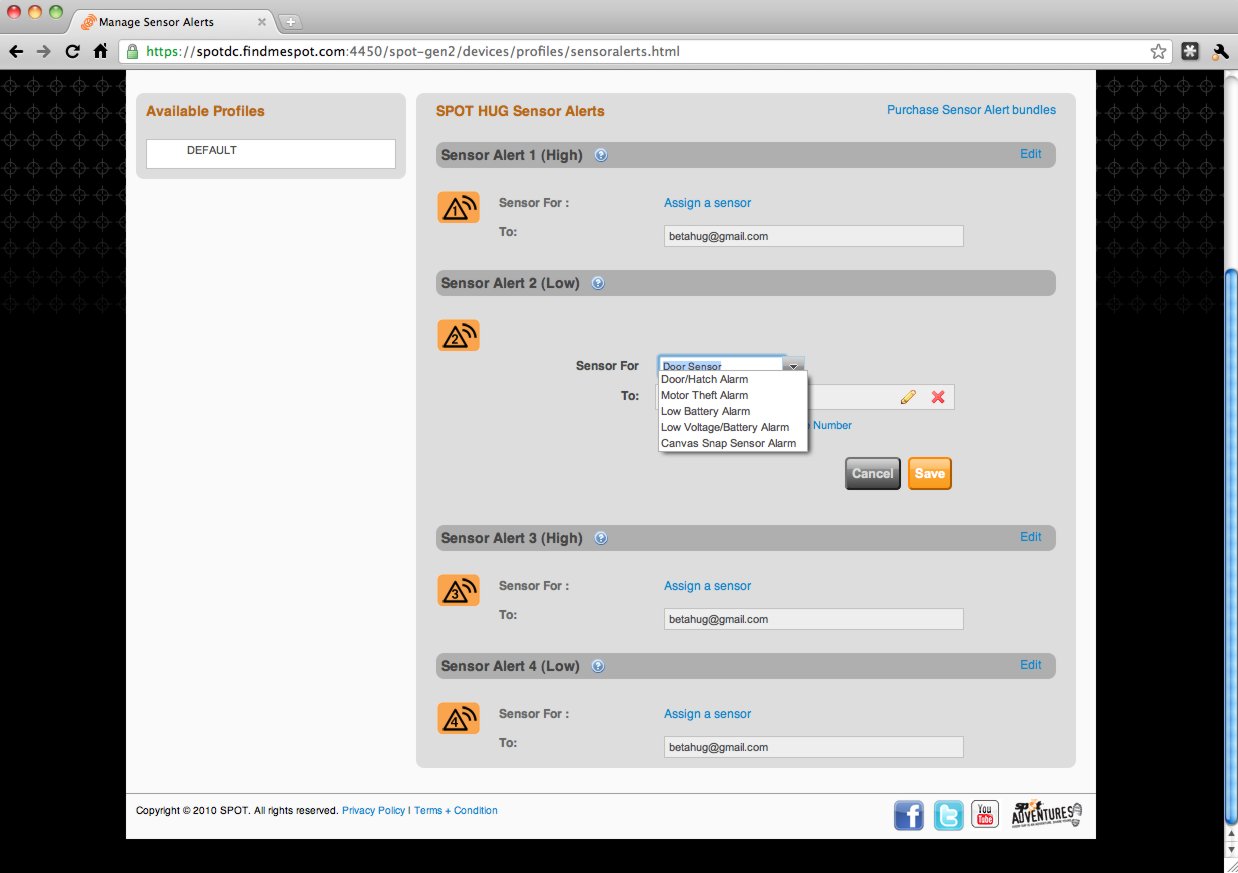Click the Cancel button
The image size is (1238, 873).
(872, 473)
